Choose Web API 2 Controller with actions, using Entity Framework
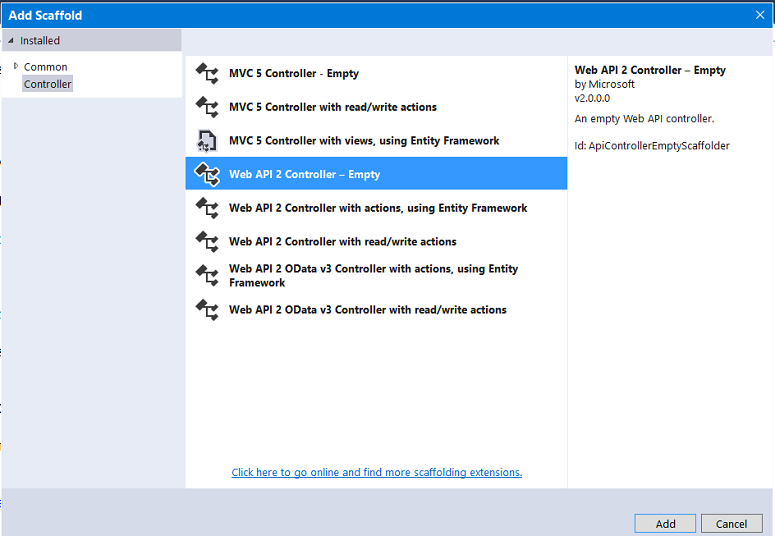Viewport: 775px width, 536px height. tap(376, 208)
